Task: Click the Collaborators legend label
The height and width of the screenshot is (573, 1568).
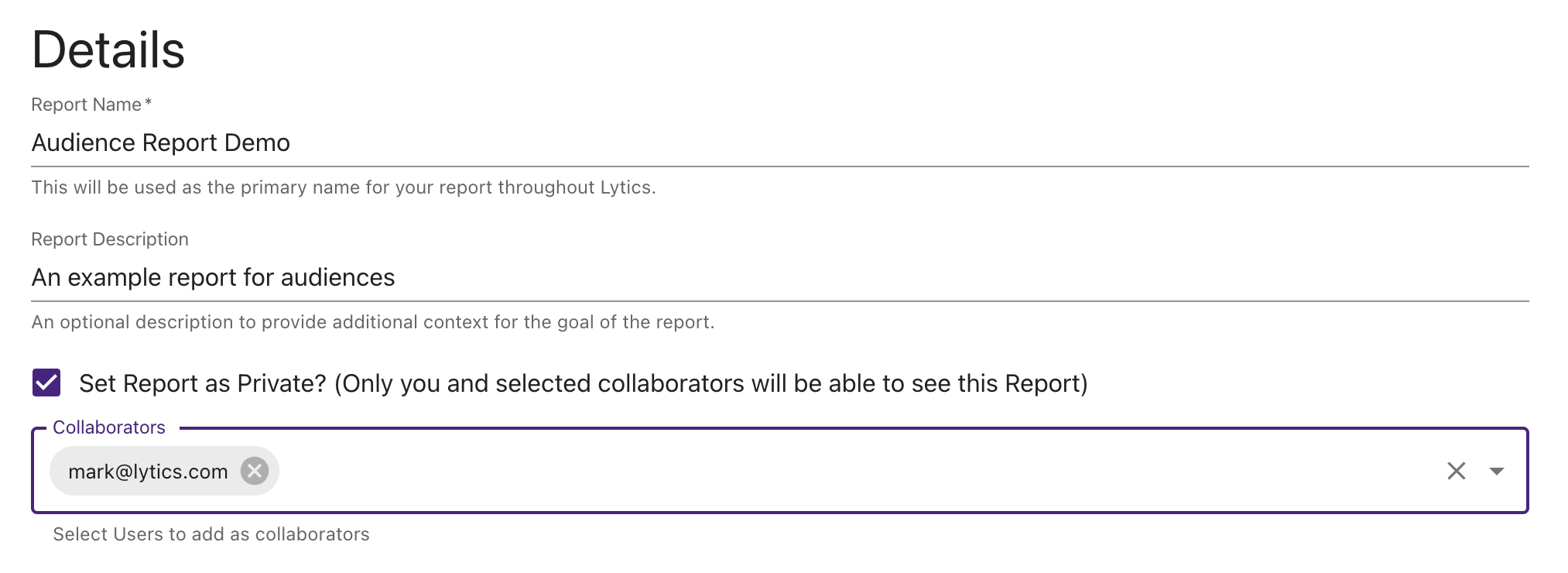Action: (x=109, y=427)
